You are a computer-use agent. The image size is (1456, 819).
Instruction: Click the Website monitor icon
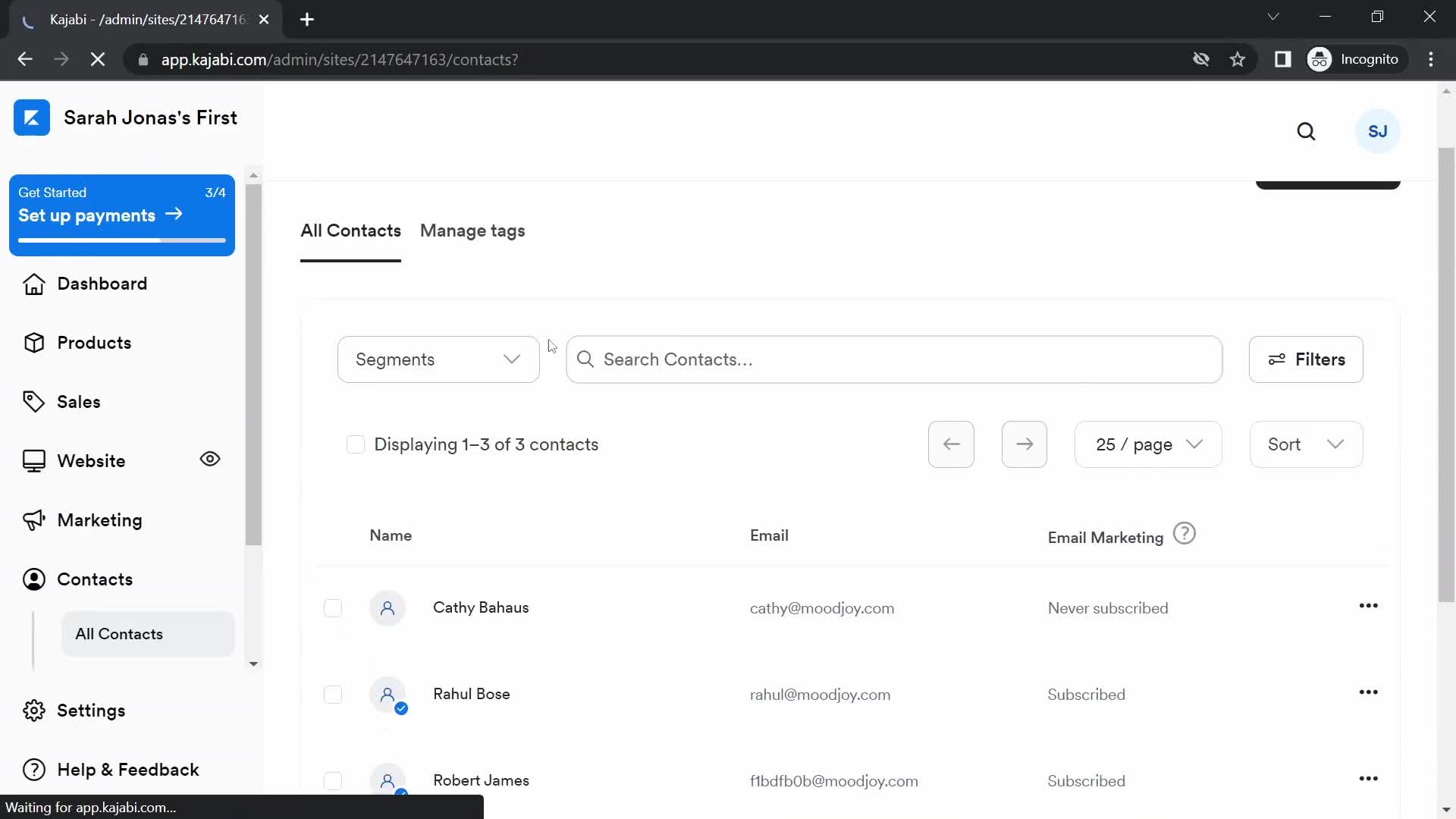coord(33,461)
